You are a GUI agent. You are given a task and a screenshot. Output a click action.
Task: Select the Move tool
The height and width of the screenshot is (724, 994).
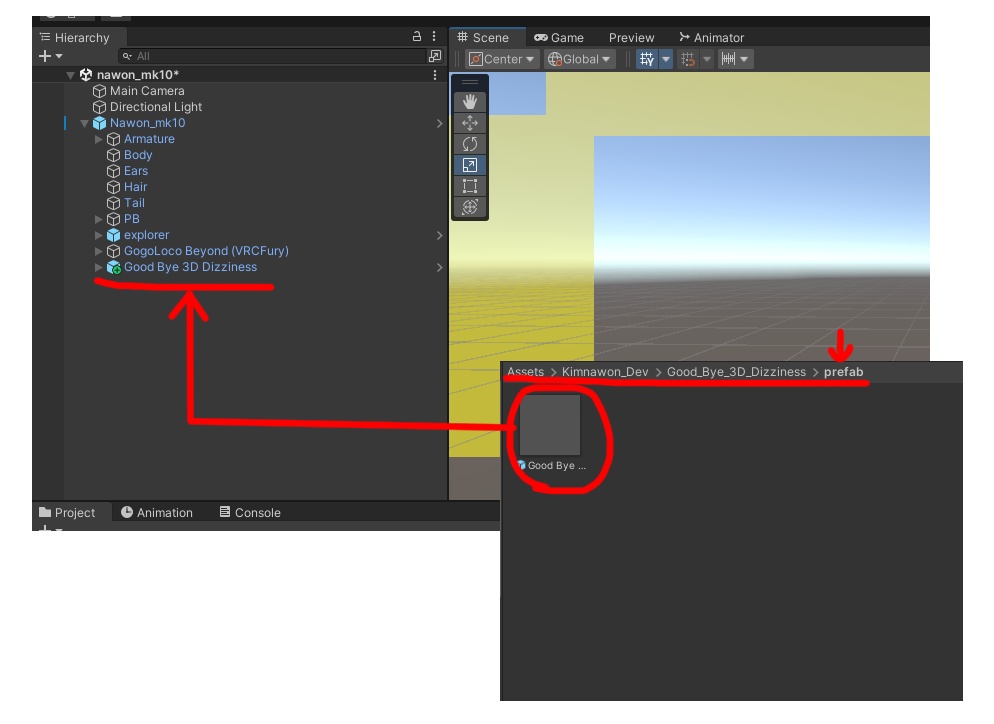pyautogui.click(x=470, y=123)
